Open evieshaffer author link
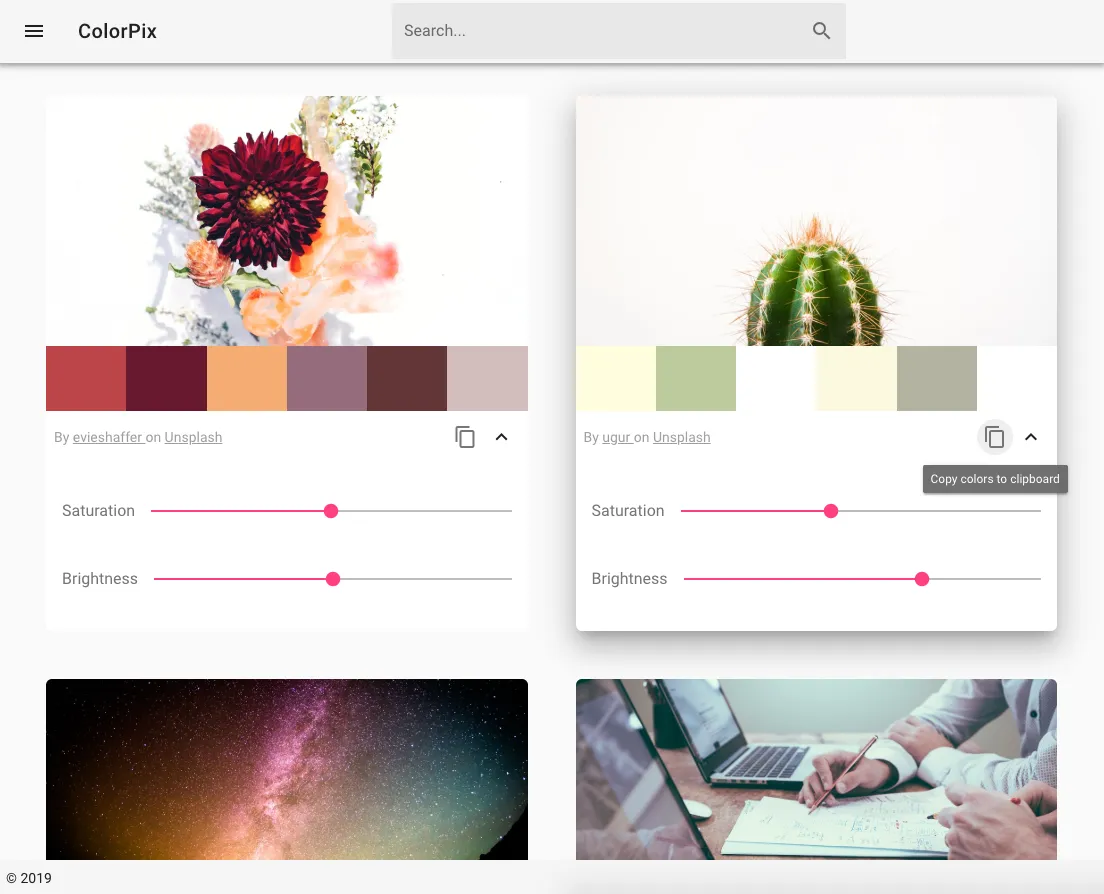This screenshot has height=894, width=1104. 108,437
